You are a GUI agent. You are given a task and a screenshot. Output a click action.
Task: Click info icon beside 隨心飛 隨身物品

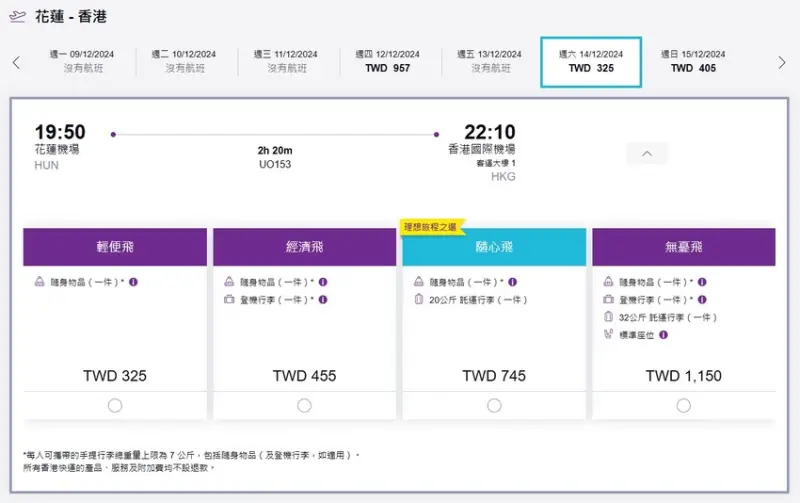(513, 282)
